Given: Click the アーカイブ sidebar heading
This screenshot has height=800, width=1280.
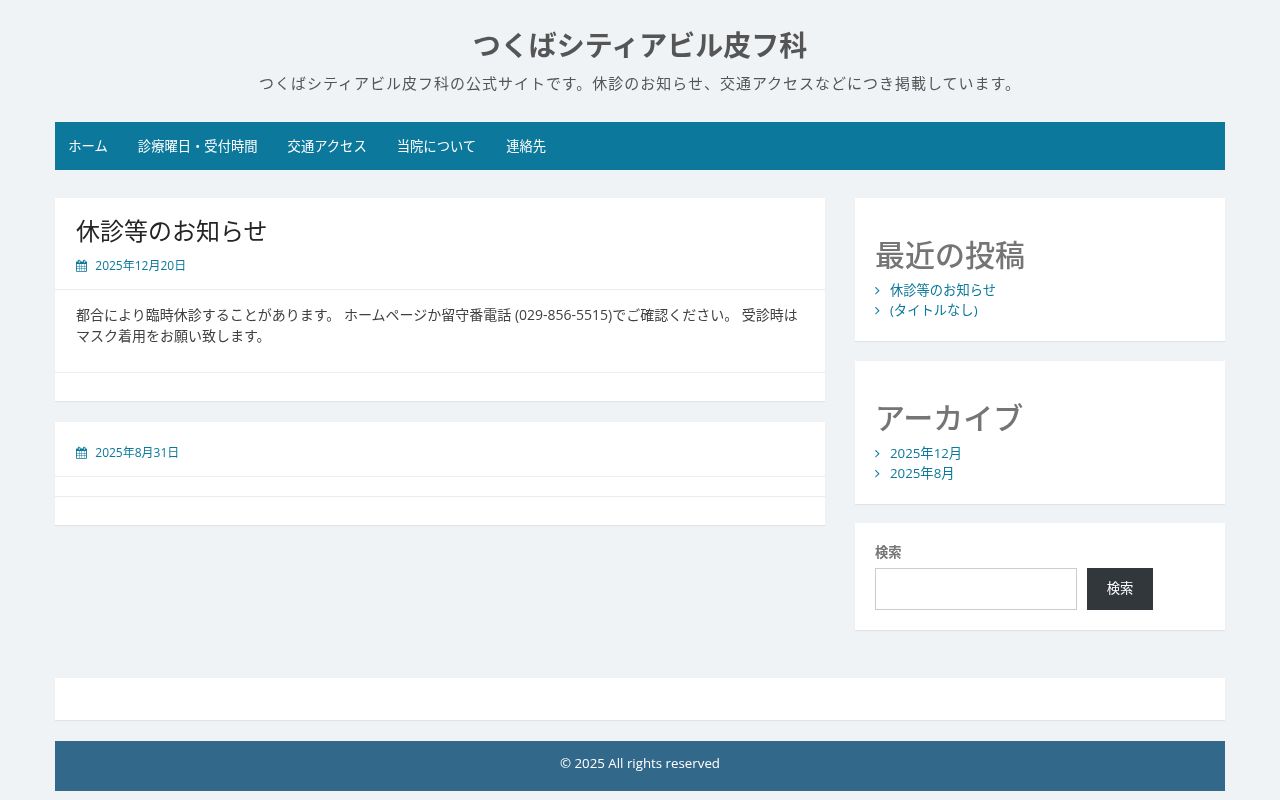Looking at the screenshot, I should 948,418.
